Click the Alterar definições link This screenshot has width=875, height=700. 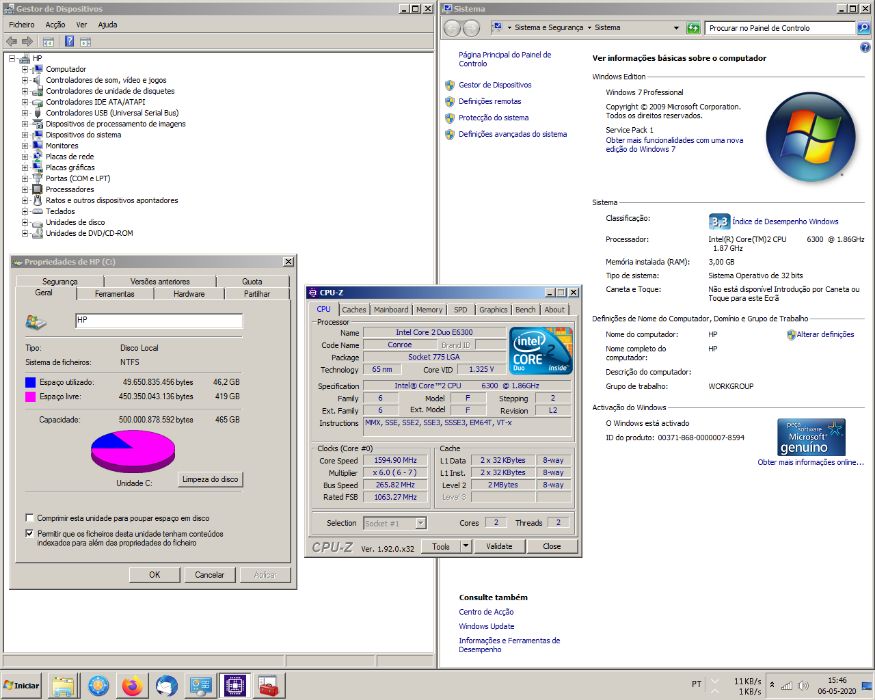tap(825, 334)
